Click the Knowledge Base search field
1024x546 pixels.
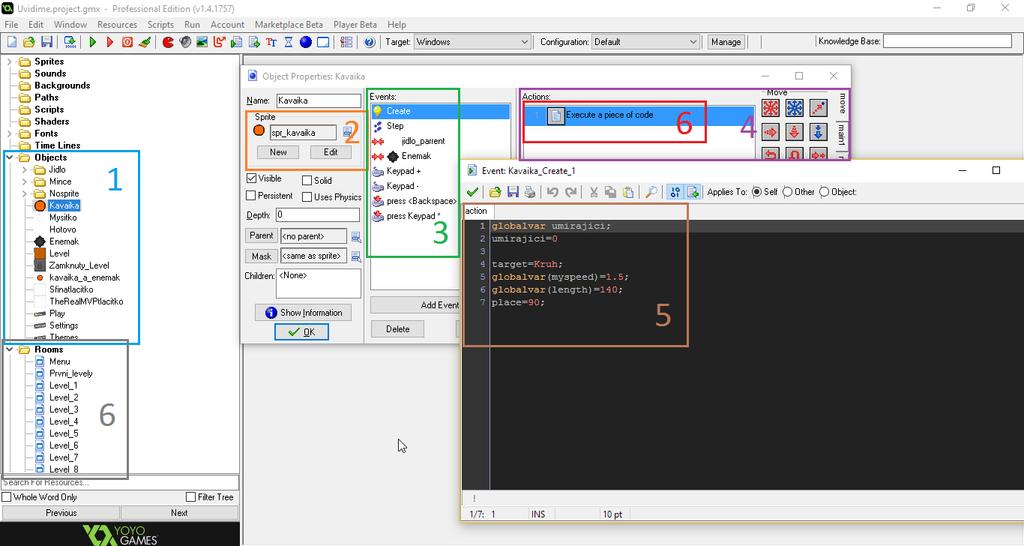point(948,41)
